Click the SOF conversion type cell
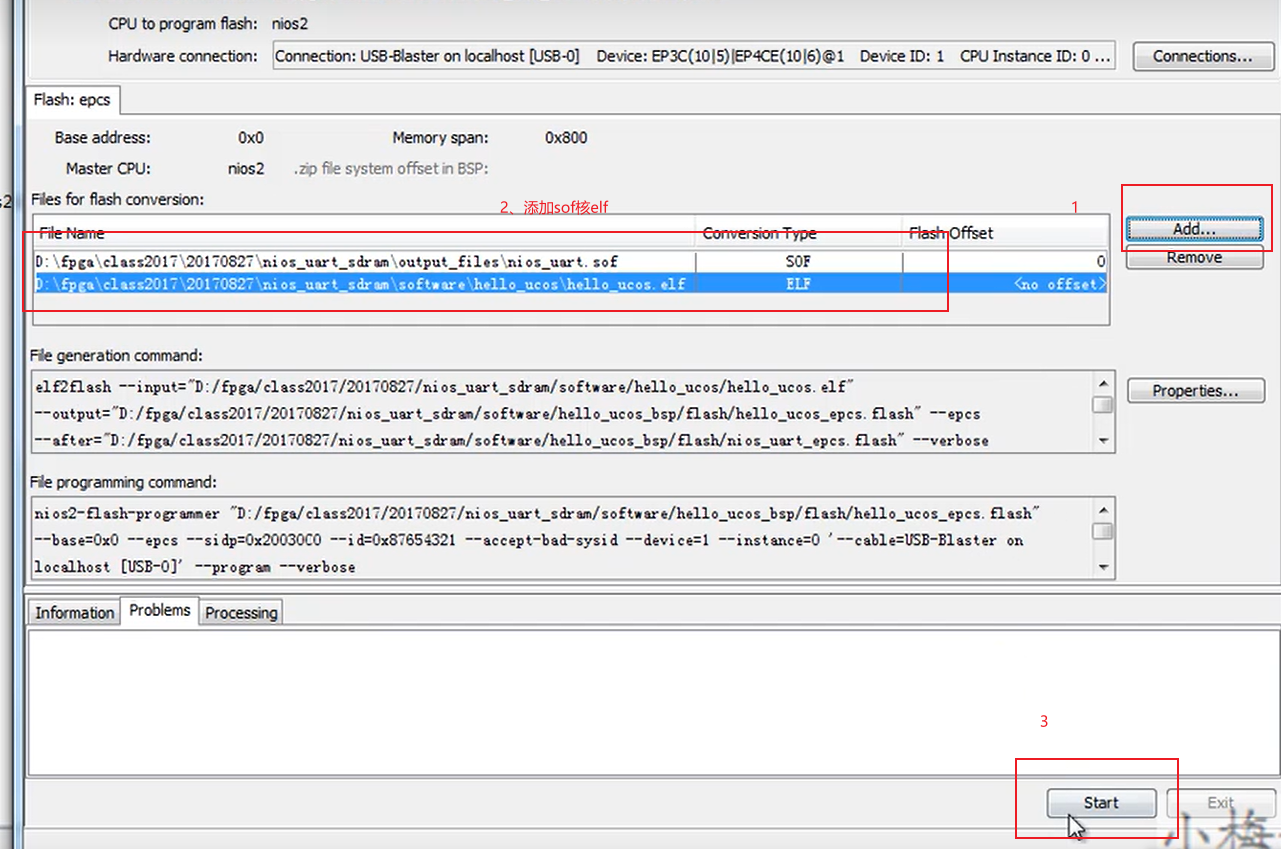The image size is (1281, 849). 798,262
